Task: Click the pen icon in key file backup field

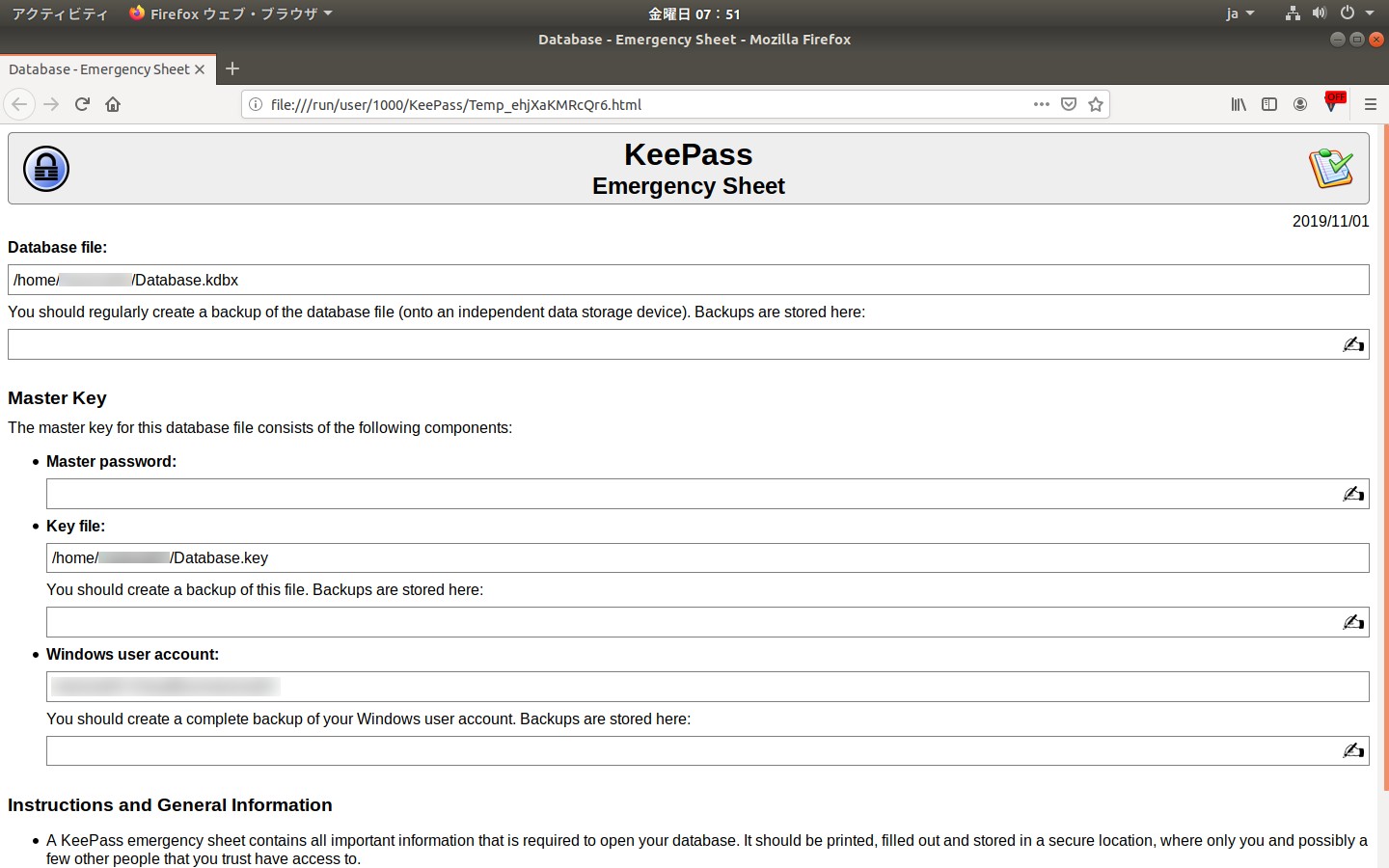Action: coord(1353,622)
